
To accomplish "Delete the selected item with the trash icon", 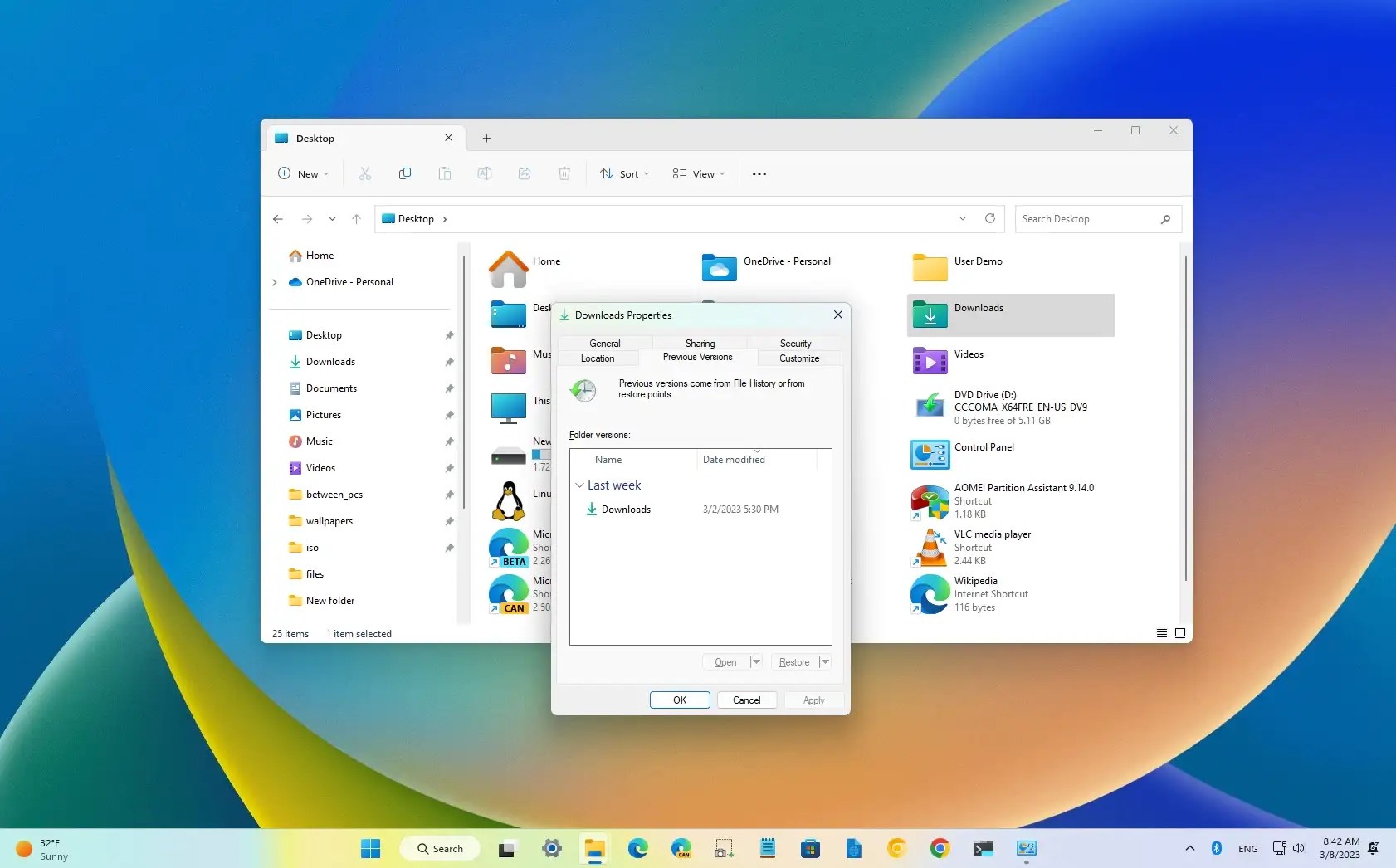I will 564,173.
